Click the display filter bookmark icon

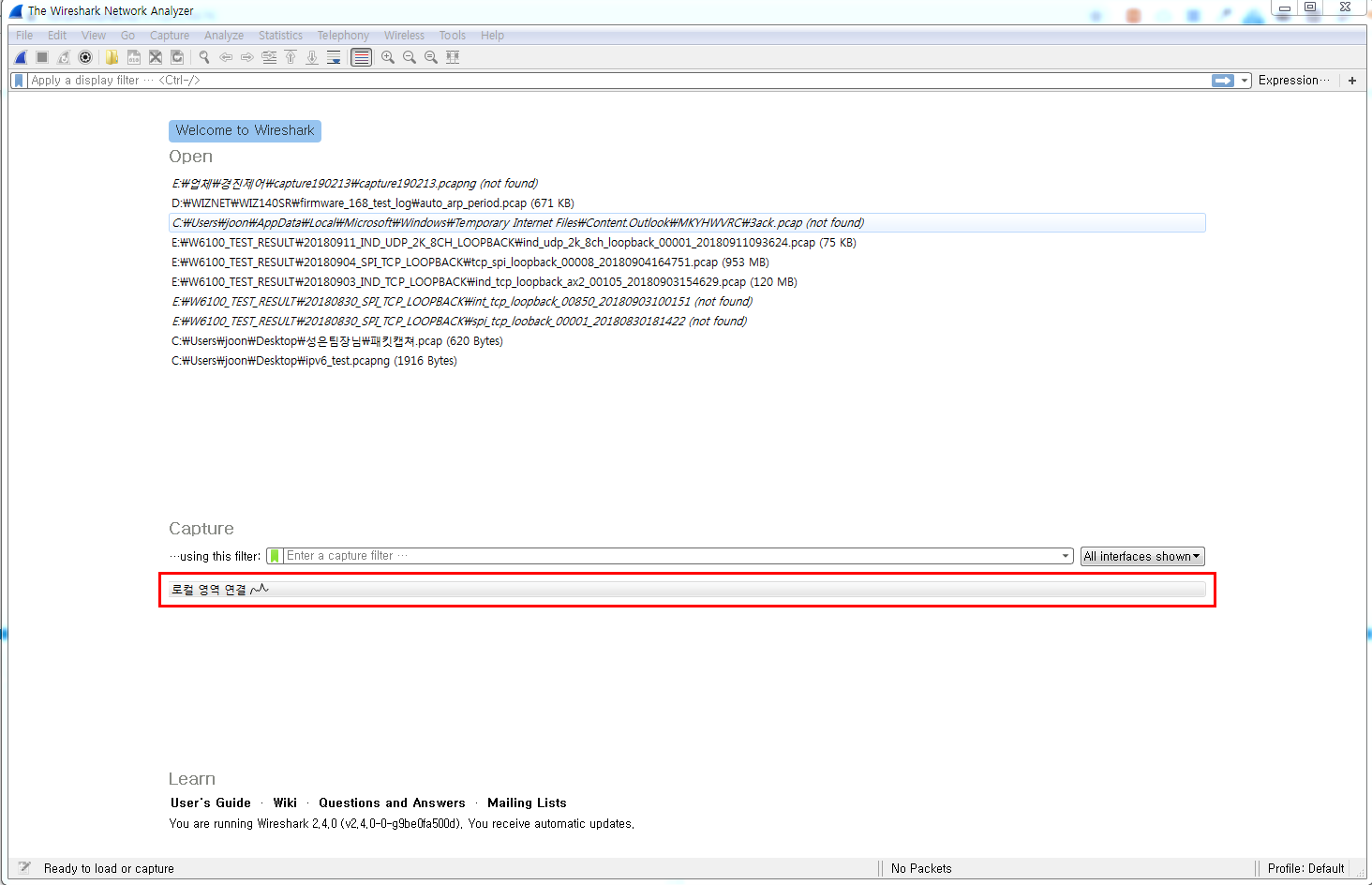click(19, 81)
